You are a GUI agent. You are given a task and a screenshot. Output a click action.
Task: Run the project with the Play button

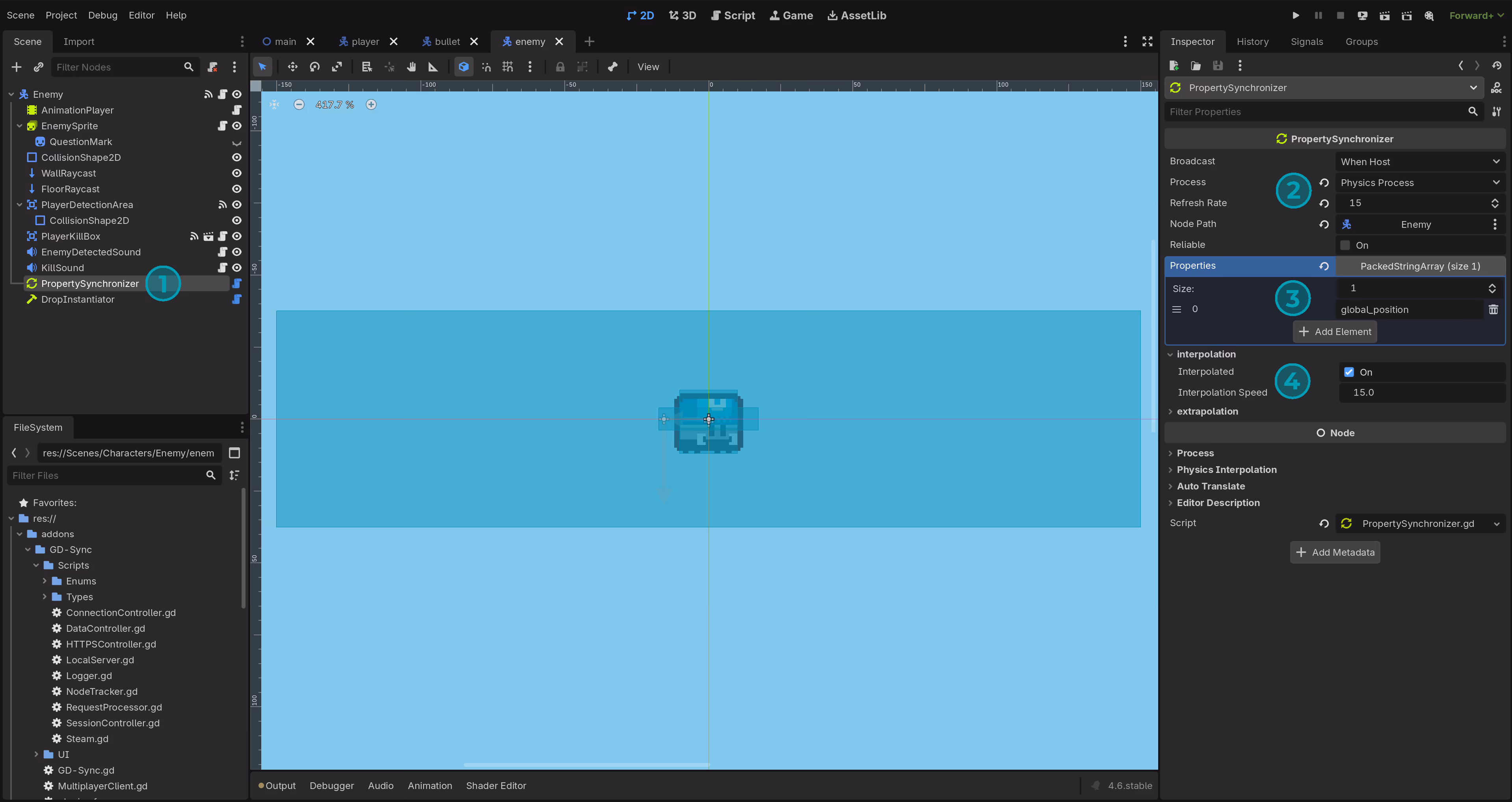point(1295,15)
